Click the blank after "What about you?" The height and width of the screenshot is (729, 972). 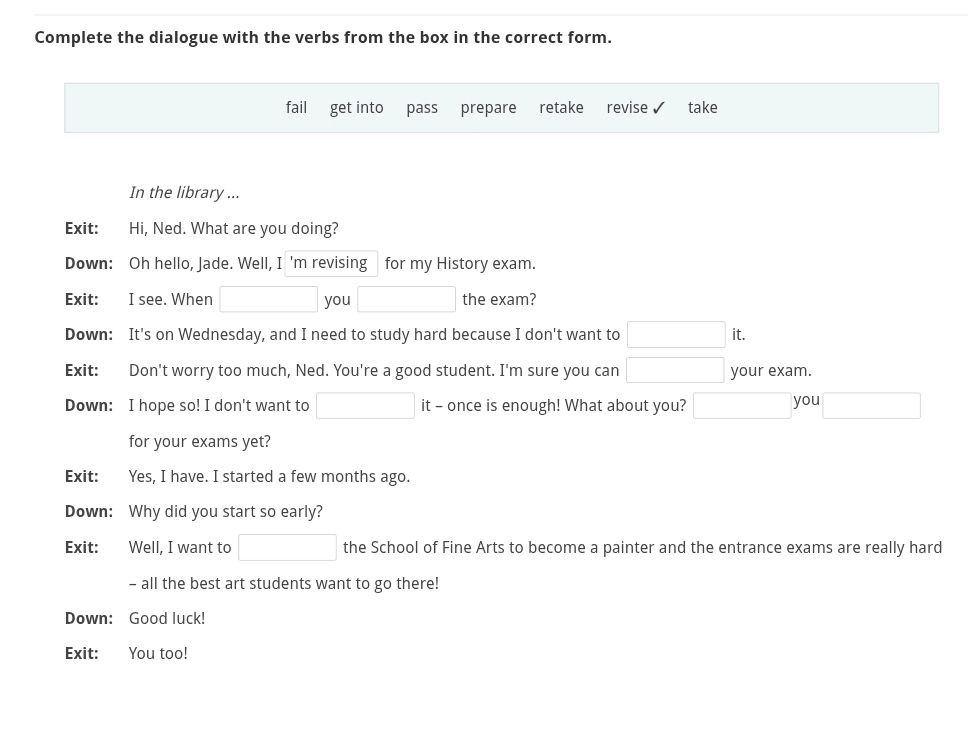click(x=741, y=405)
